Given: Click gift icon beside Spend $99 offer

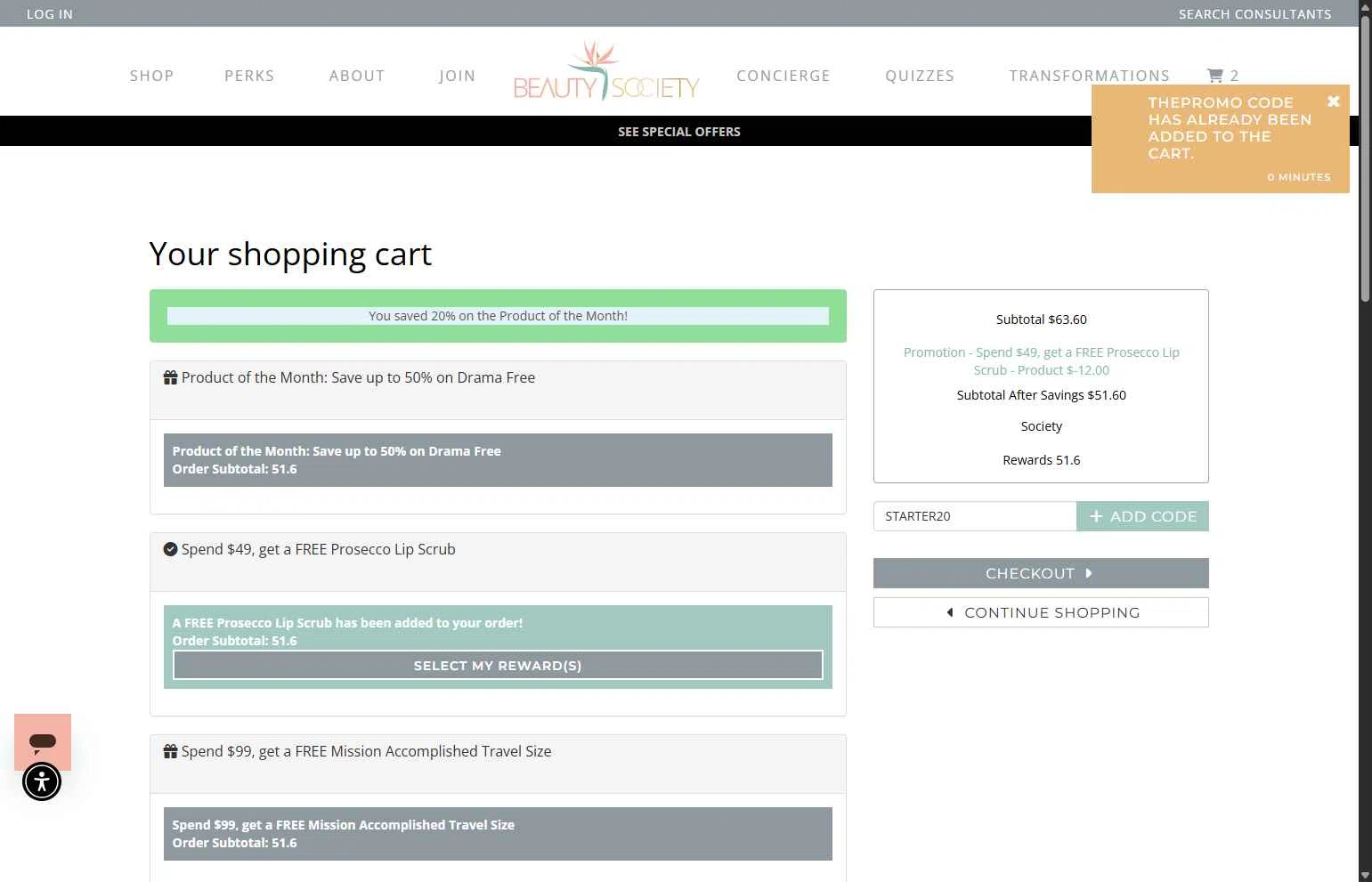Looking at the screenshot, I should click(170, 751).
